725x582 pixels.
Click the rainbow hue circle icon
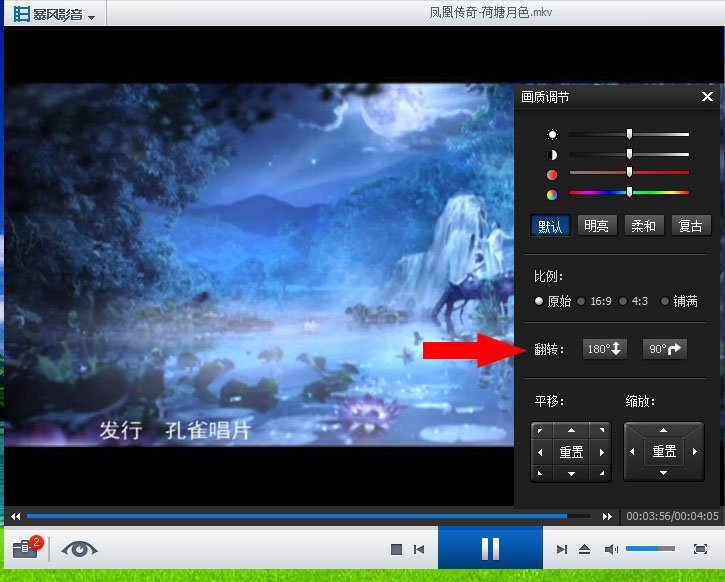(x=552, y=195)
